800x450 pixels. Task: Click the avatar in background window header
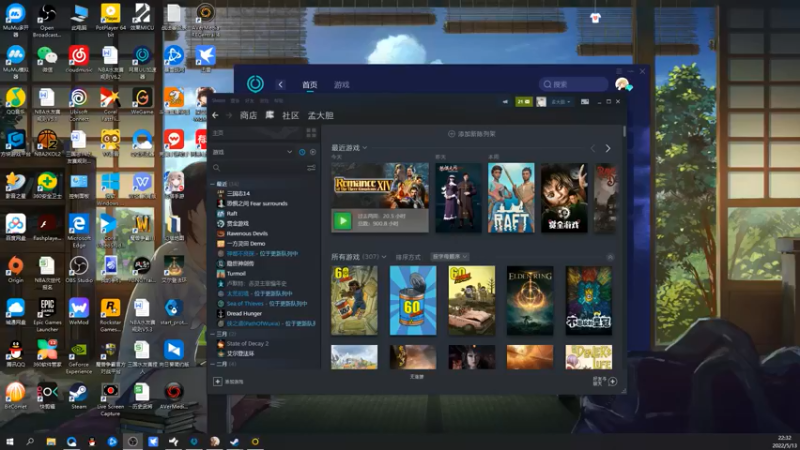[x=622, y=84]
